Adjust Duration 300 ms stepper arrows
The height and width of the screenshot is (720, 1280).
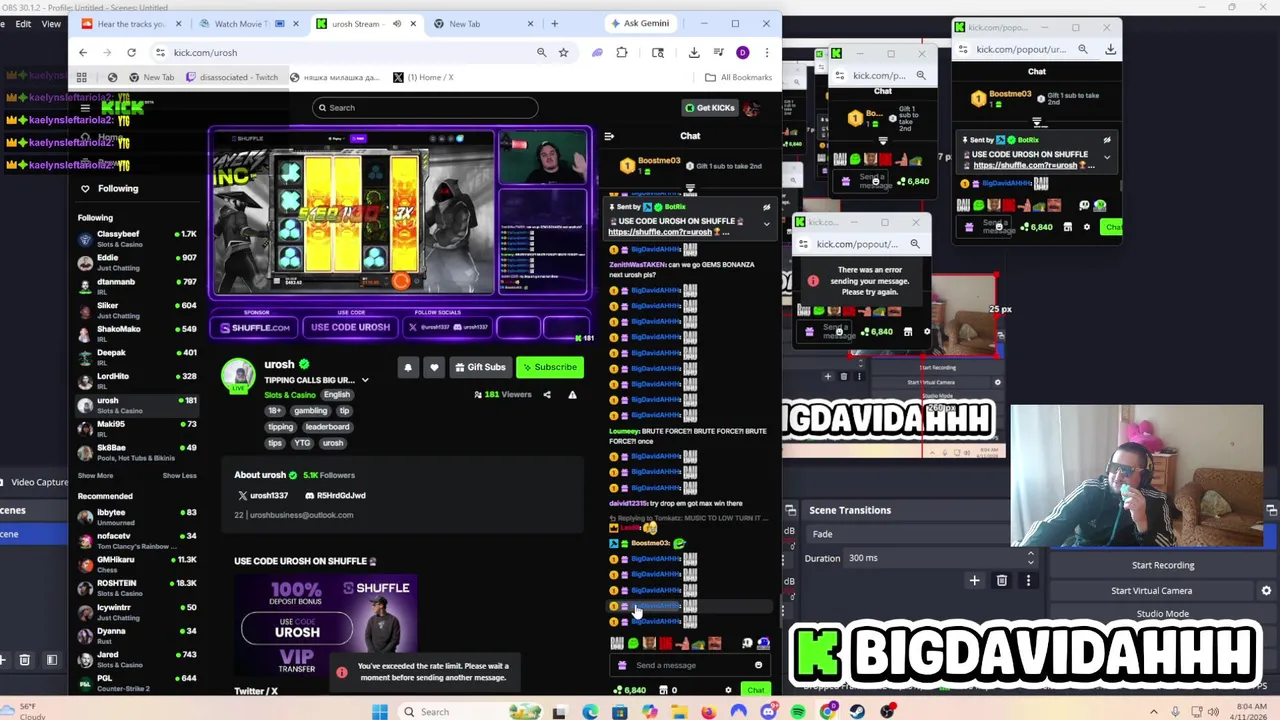pos(1031,558)
